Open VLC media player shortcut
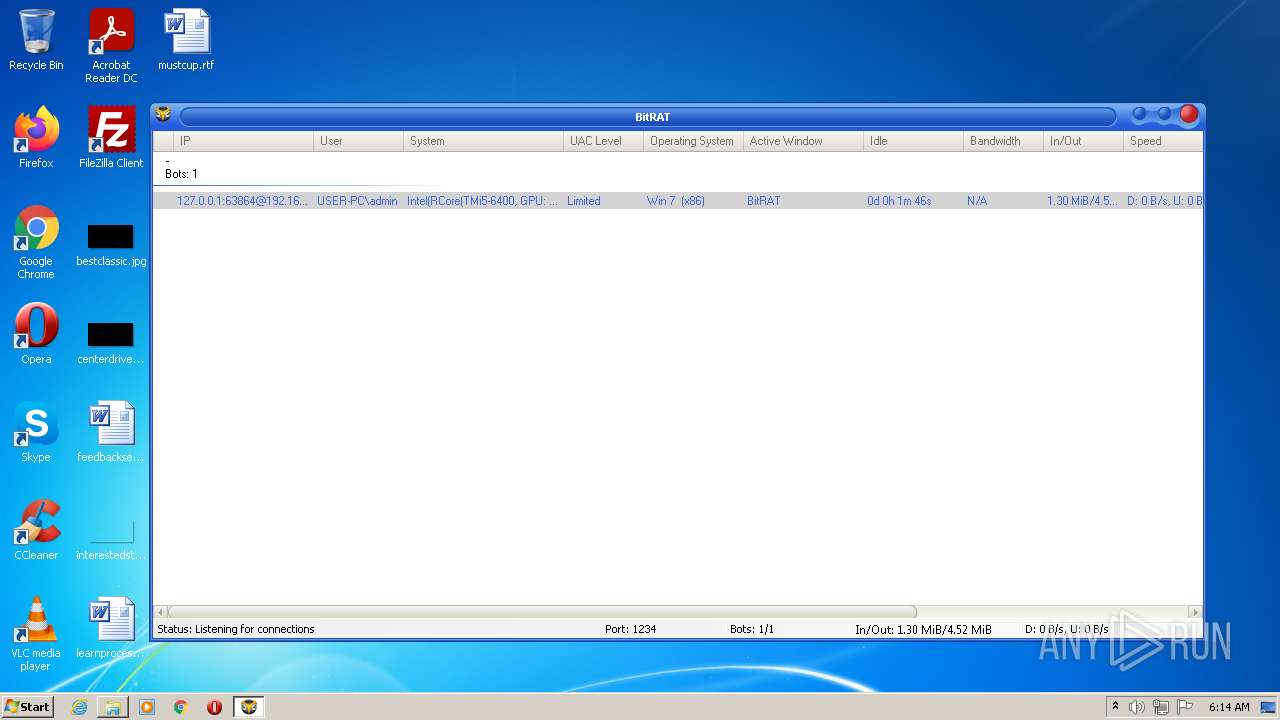This screenshot has height=720, width=1280. (36, 634)
